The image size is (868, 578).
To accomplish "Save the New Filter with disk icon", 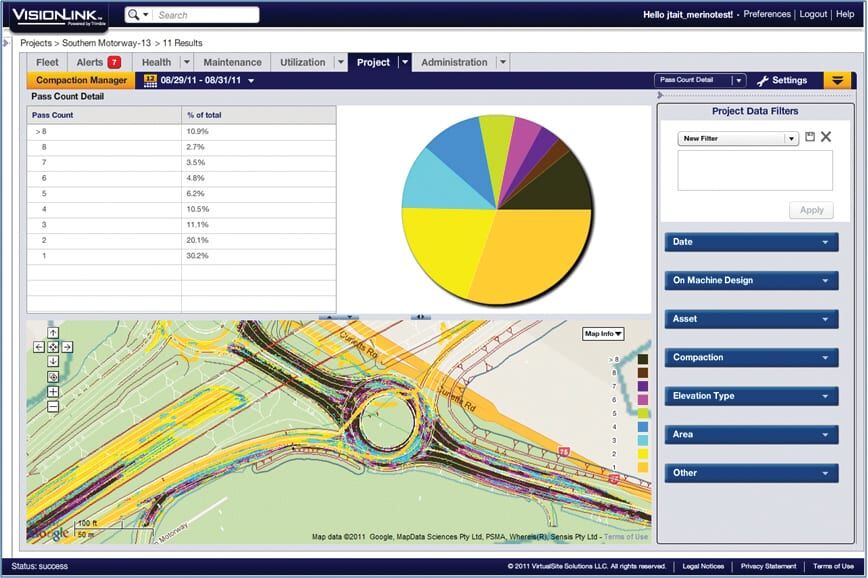I will coord(810,137).
